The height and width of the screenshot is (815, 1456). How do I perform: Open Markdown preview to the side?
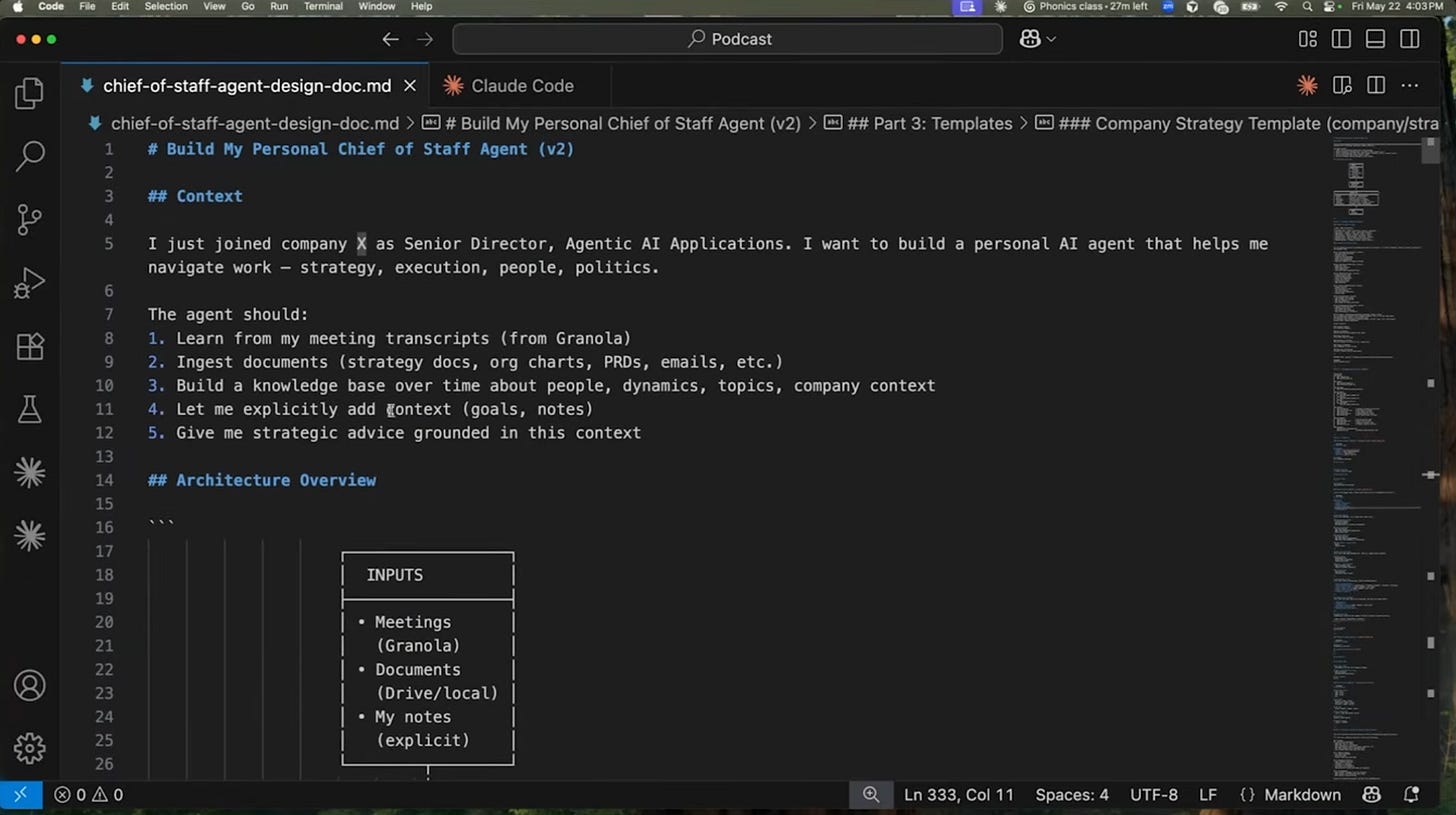coord(1342,86)
